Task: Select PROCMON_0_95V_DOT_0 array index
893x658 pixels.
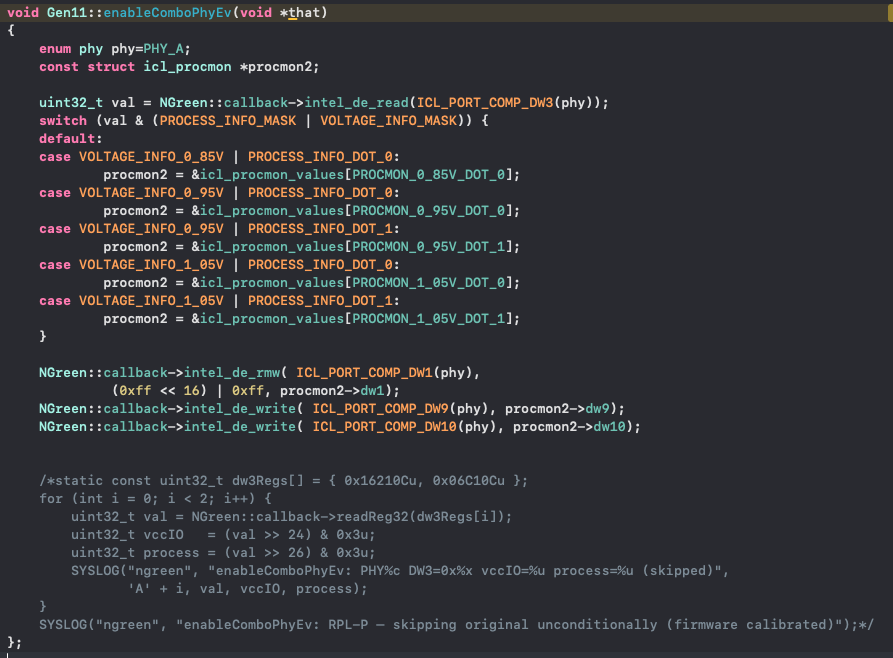Action: coord(428,211)
